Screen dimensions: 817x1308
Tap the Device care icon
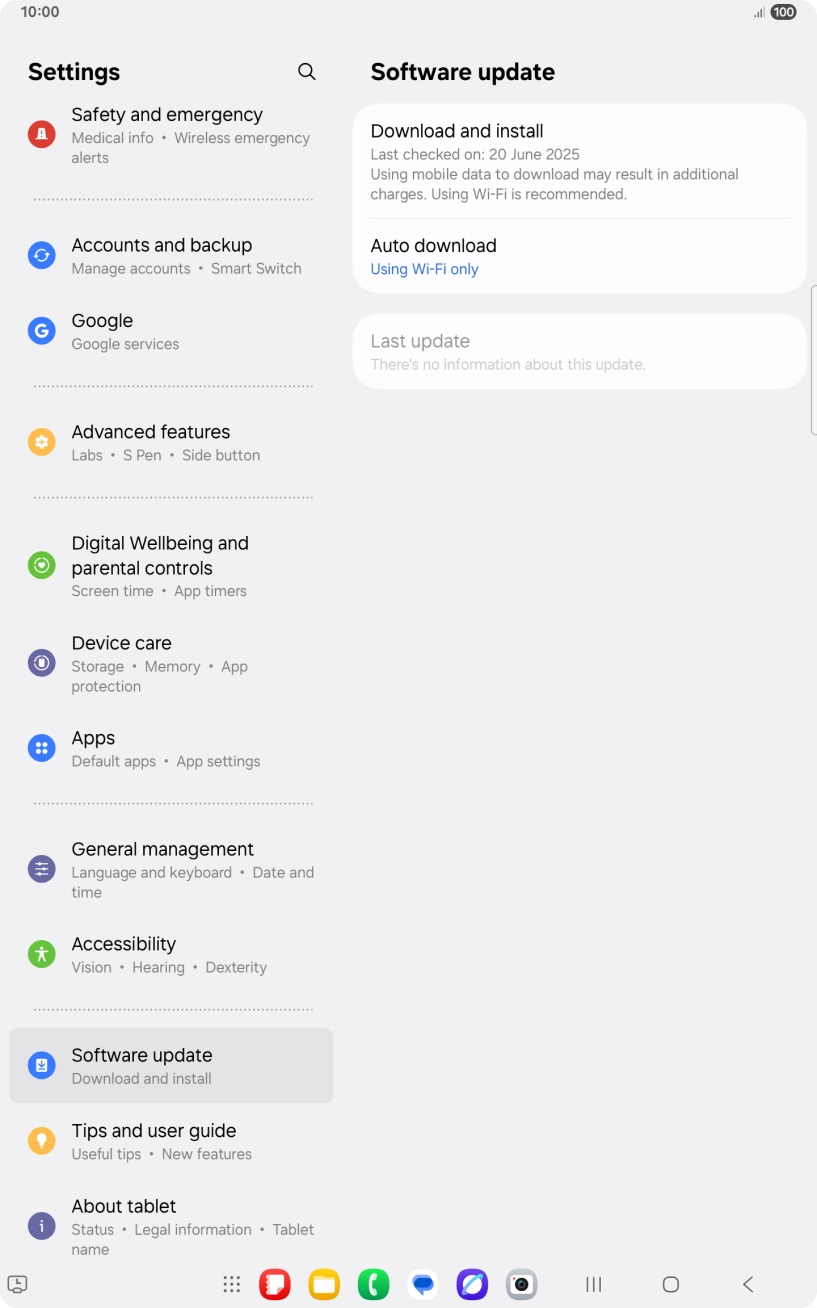tap(41, 662)
